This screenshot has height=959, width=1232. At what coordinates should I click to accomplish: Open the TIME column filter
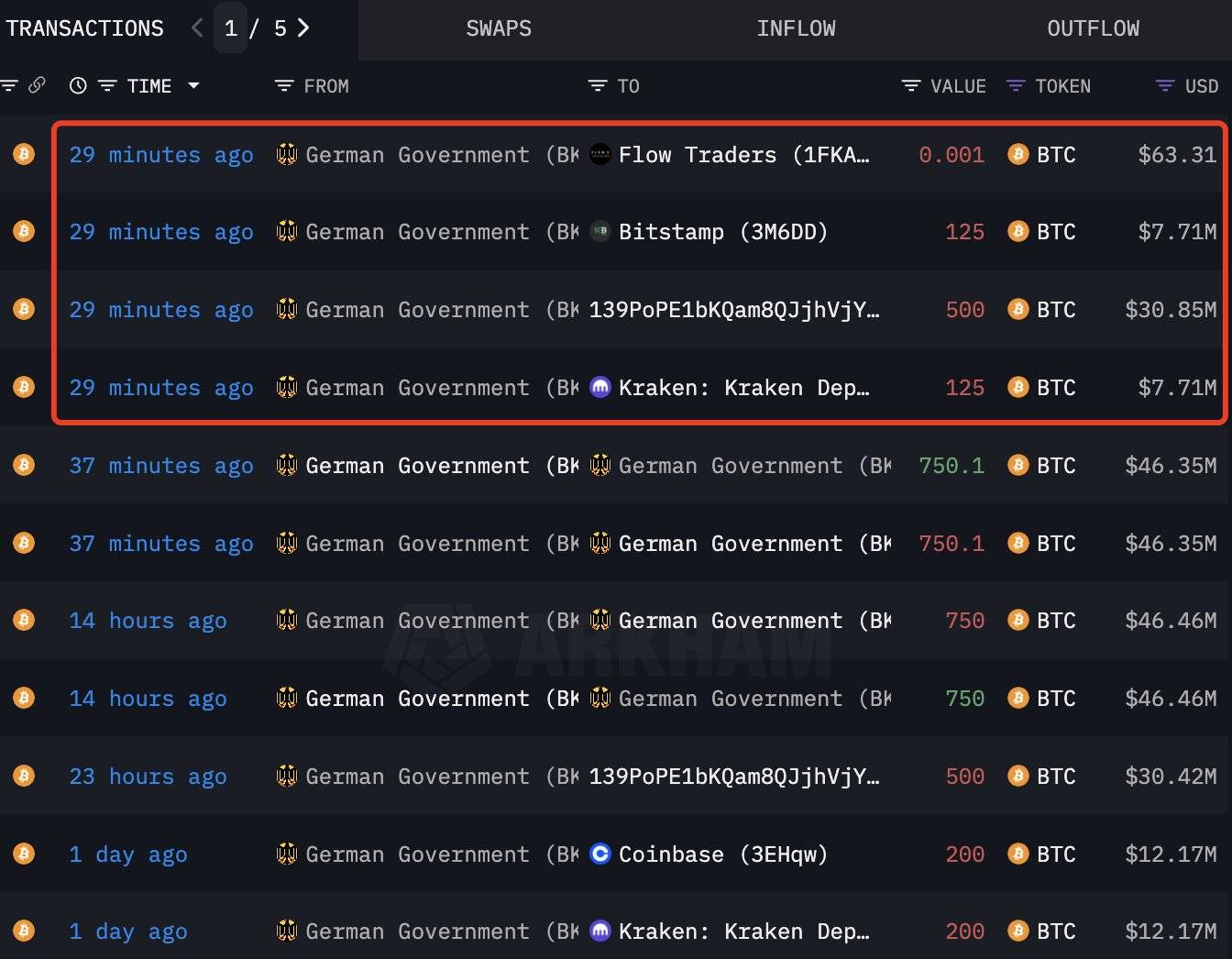(x=107, y=85)
